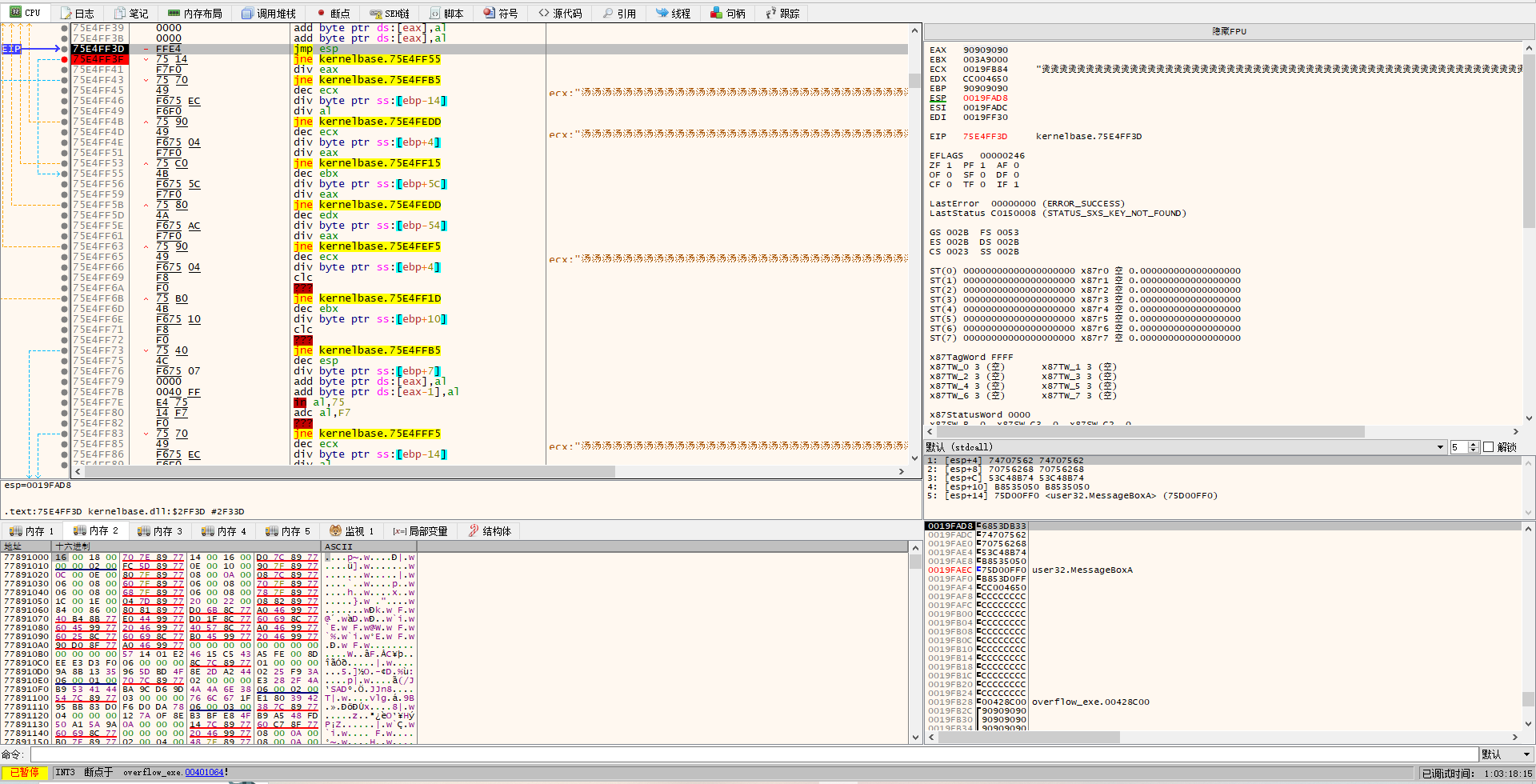This screenshot has height=784, width=1536.
Task: Open the 断点 breakpoints tab
Action: click(x=334, y=14)
